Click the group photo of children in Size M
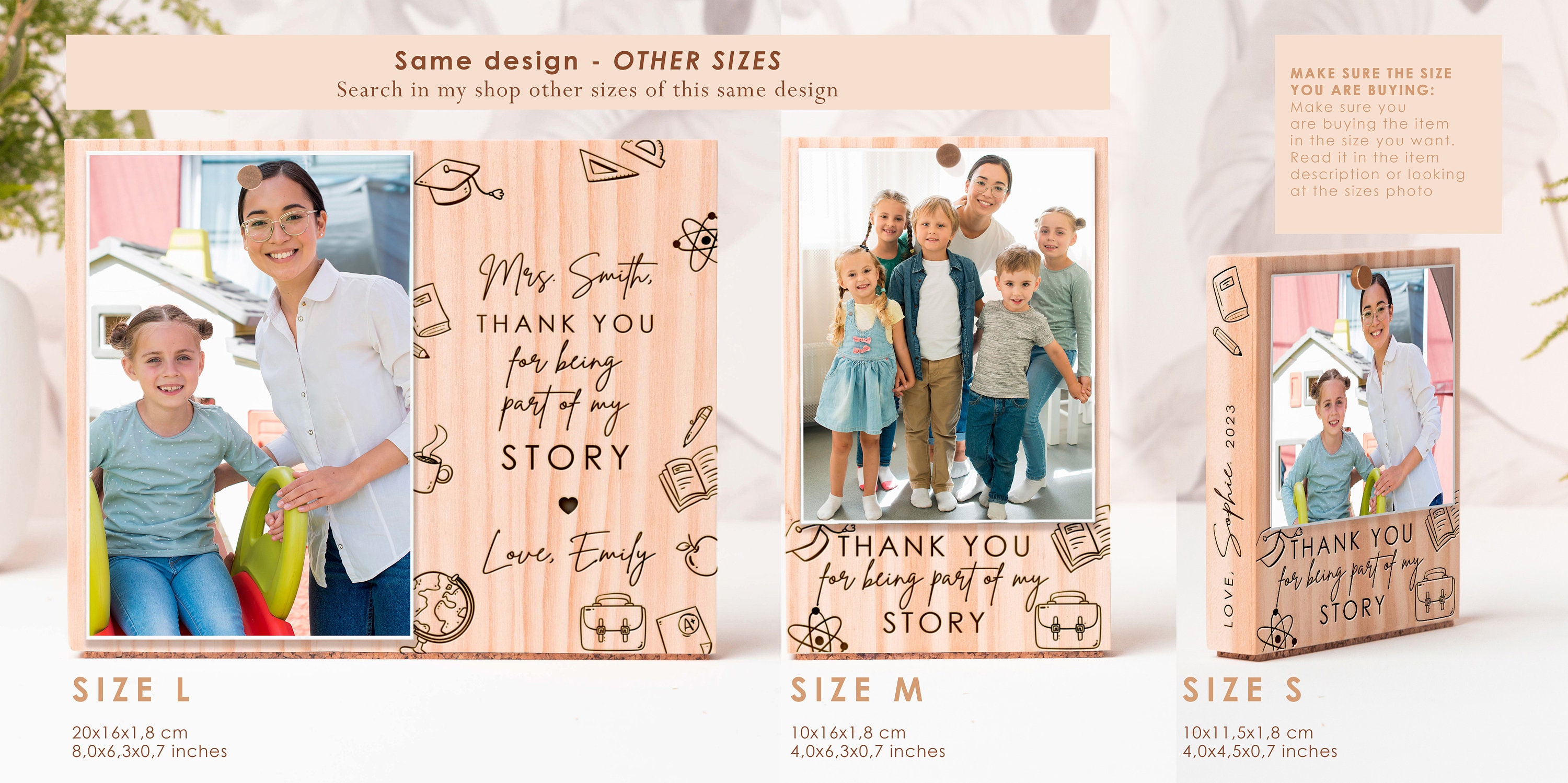1568x783 pixels. click(x=948, y=335)
